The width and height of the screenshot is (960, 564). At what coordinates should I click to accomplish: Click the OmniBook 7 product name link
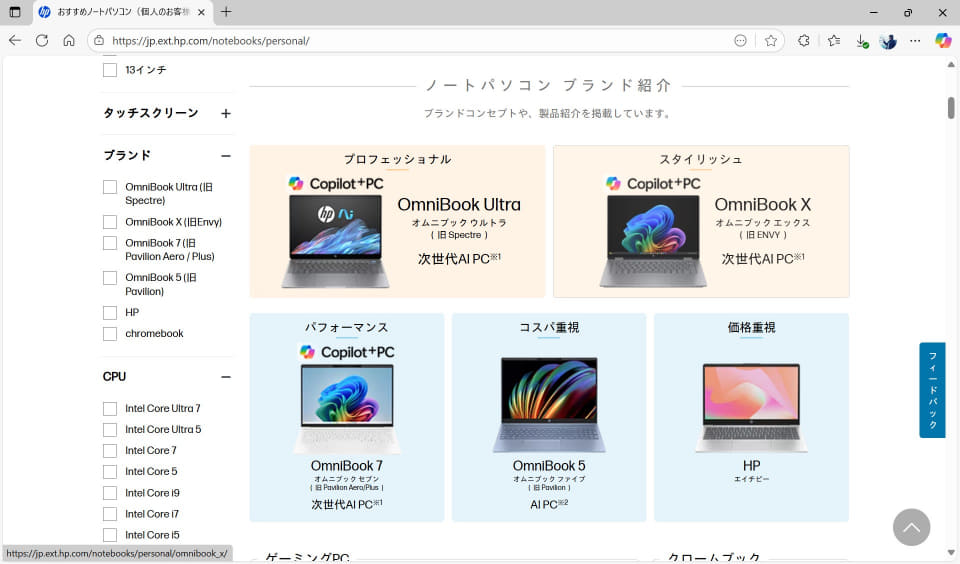click(x=347, y=466)
